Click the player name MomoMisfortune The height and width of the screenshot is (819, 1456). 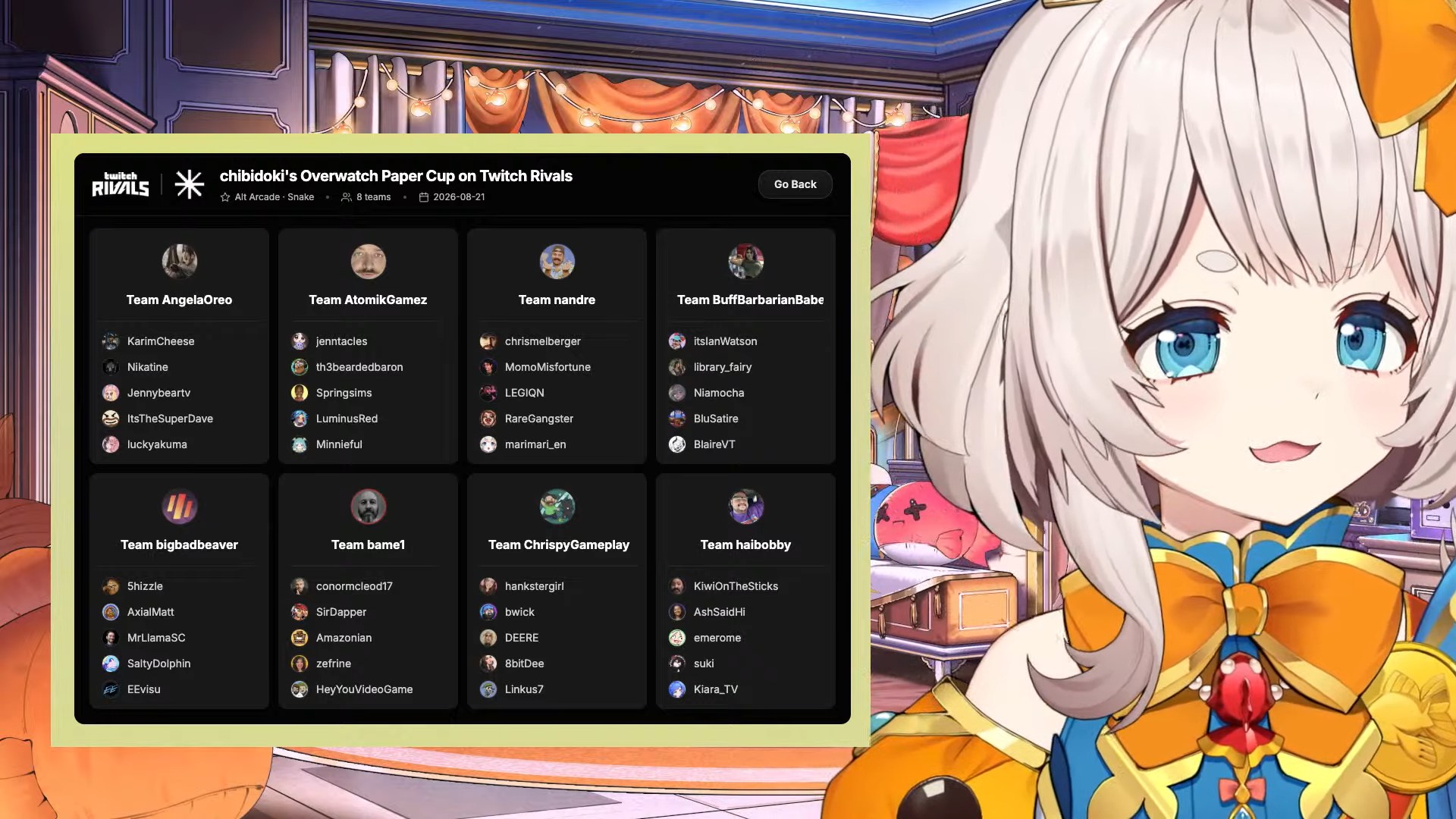[548, 367]
